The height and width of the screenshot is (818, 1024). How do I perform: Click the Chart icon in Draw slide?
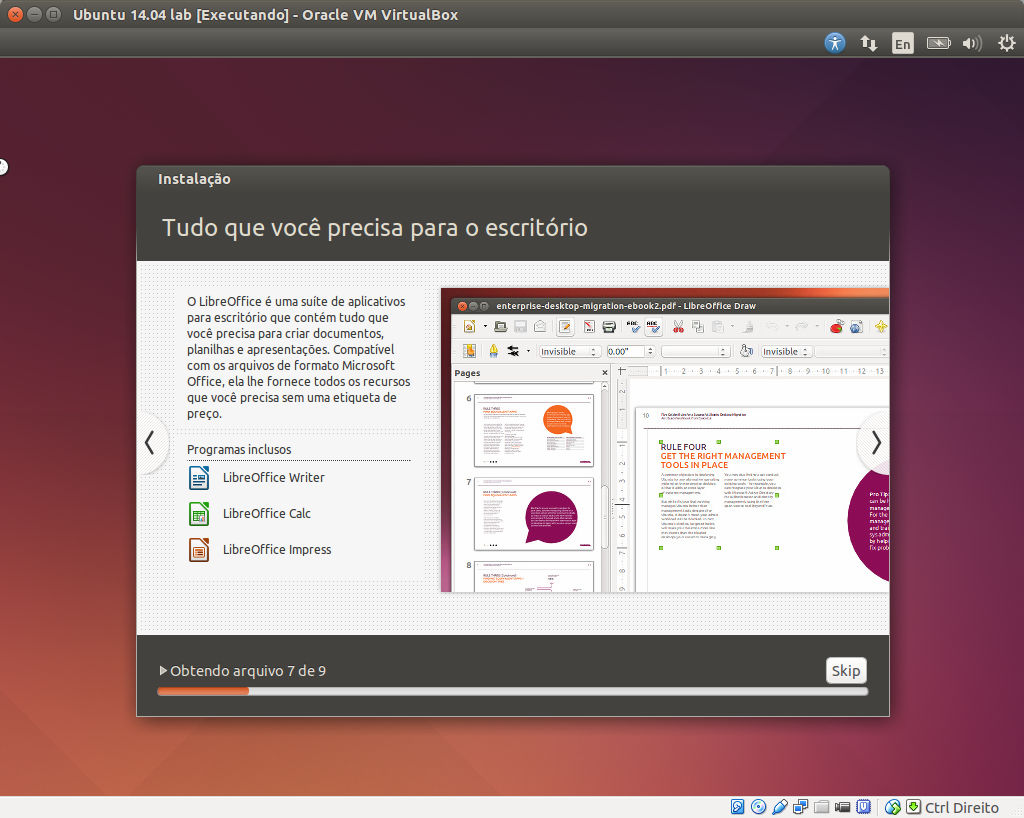[x=837, y=326]
